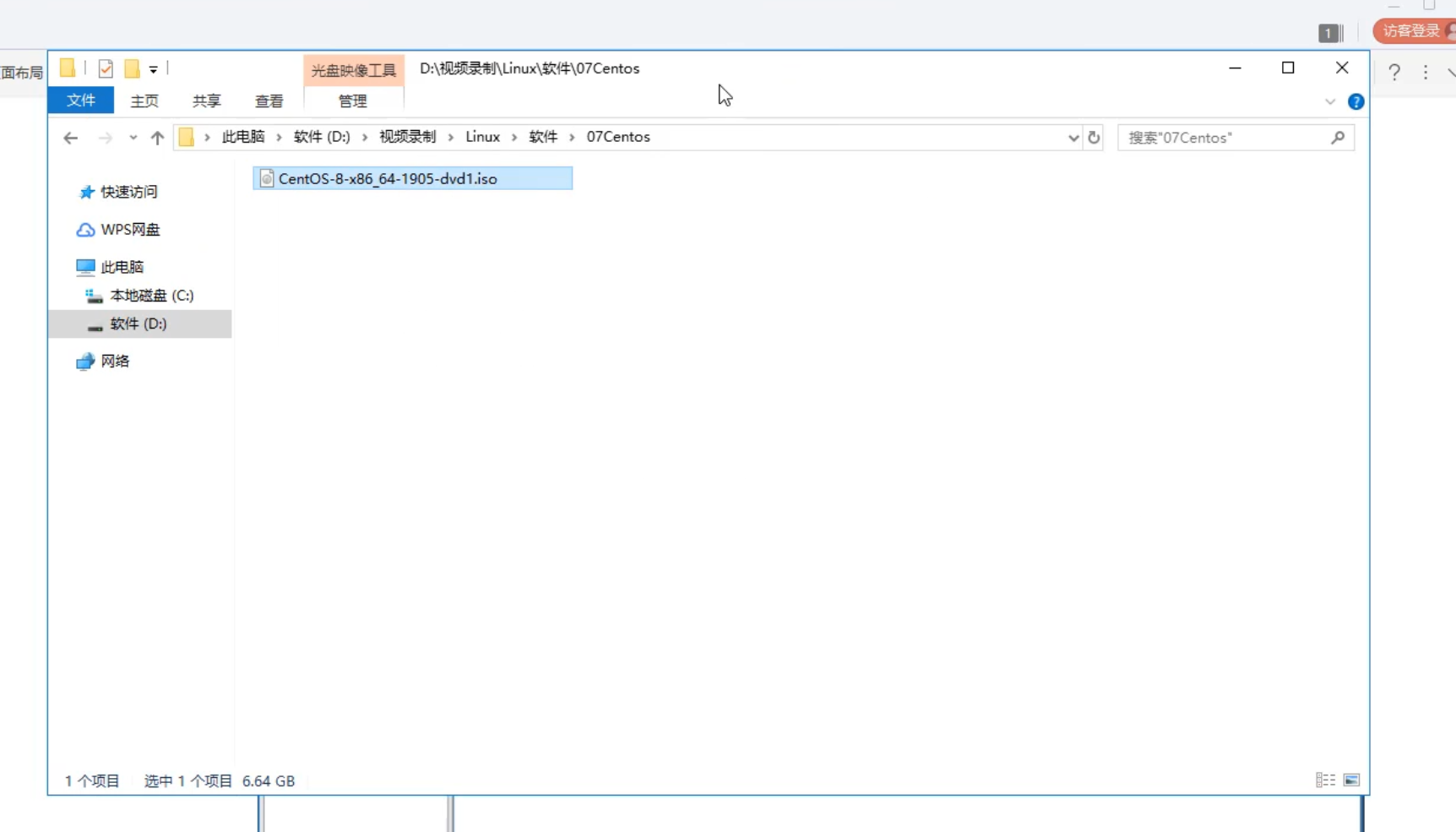Click the question mark icon in background window
Viewport: 1456px width, 832px height.
click(x=1394, y=73)
